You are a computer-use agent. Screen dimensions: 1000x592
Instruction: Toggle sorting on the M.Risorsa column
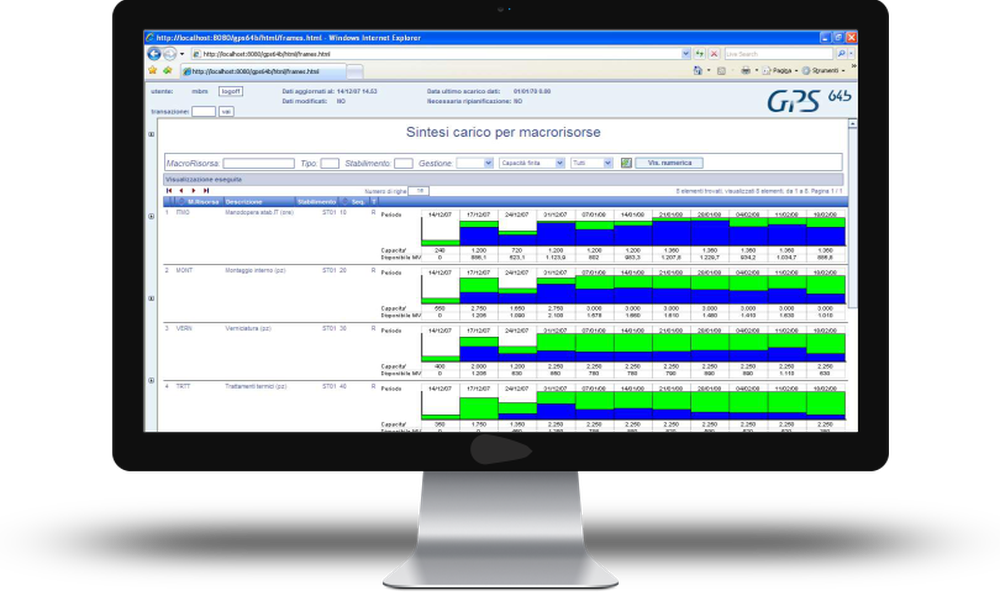tap(204, 200)
